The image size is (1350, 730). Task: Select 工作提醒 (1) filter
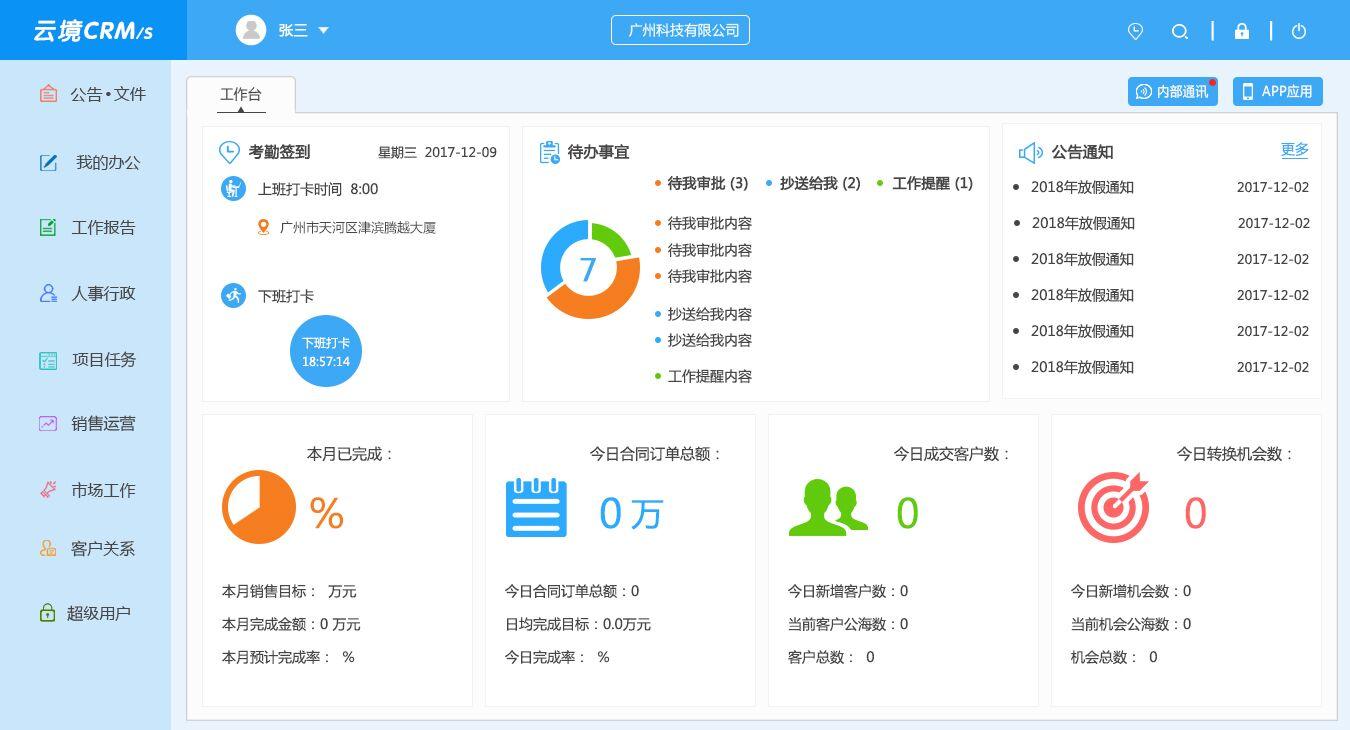[925, 183]
